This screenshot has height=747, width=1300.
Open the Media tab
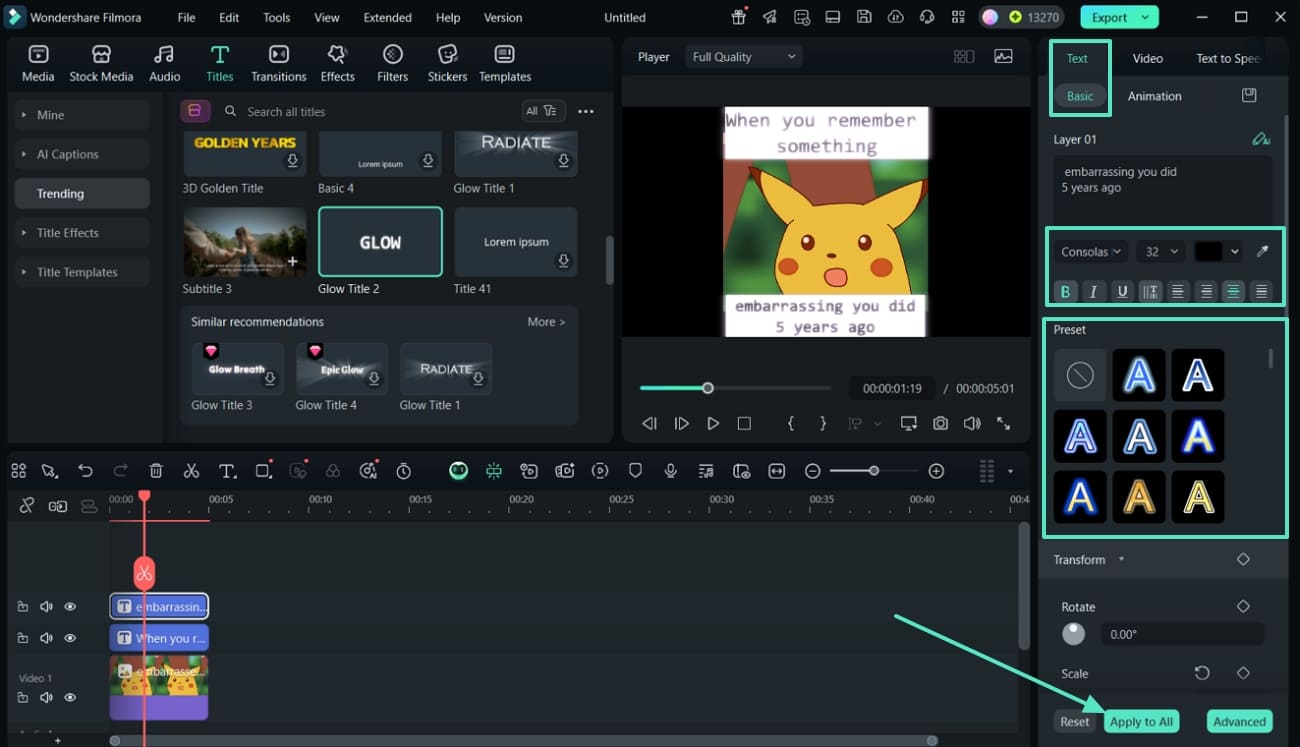[x=38, y=63]
